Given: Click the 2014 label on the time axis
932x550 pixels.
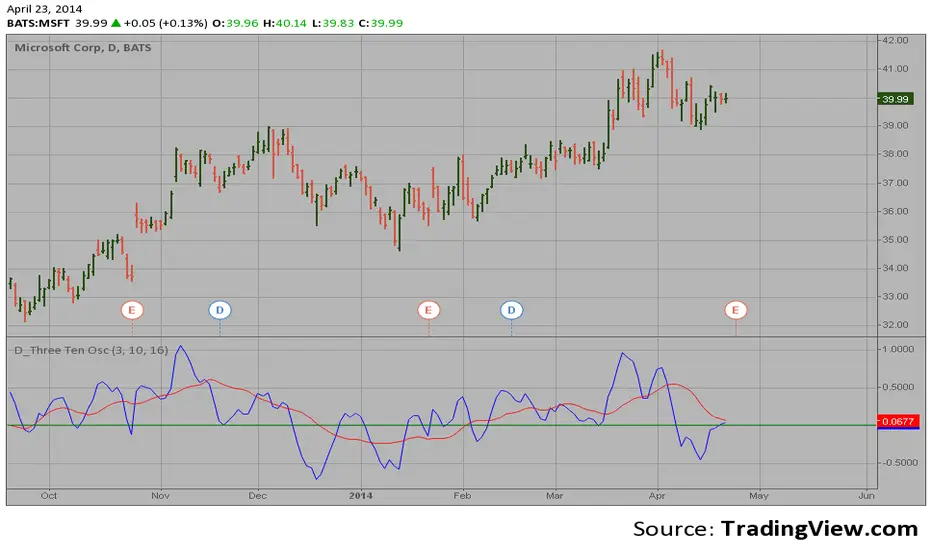Looking at the screenshot, I should coord(361,495).
